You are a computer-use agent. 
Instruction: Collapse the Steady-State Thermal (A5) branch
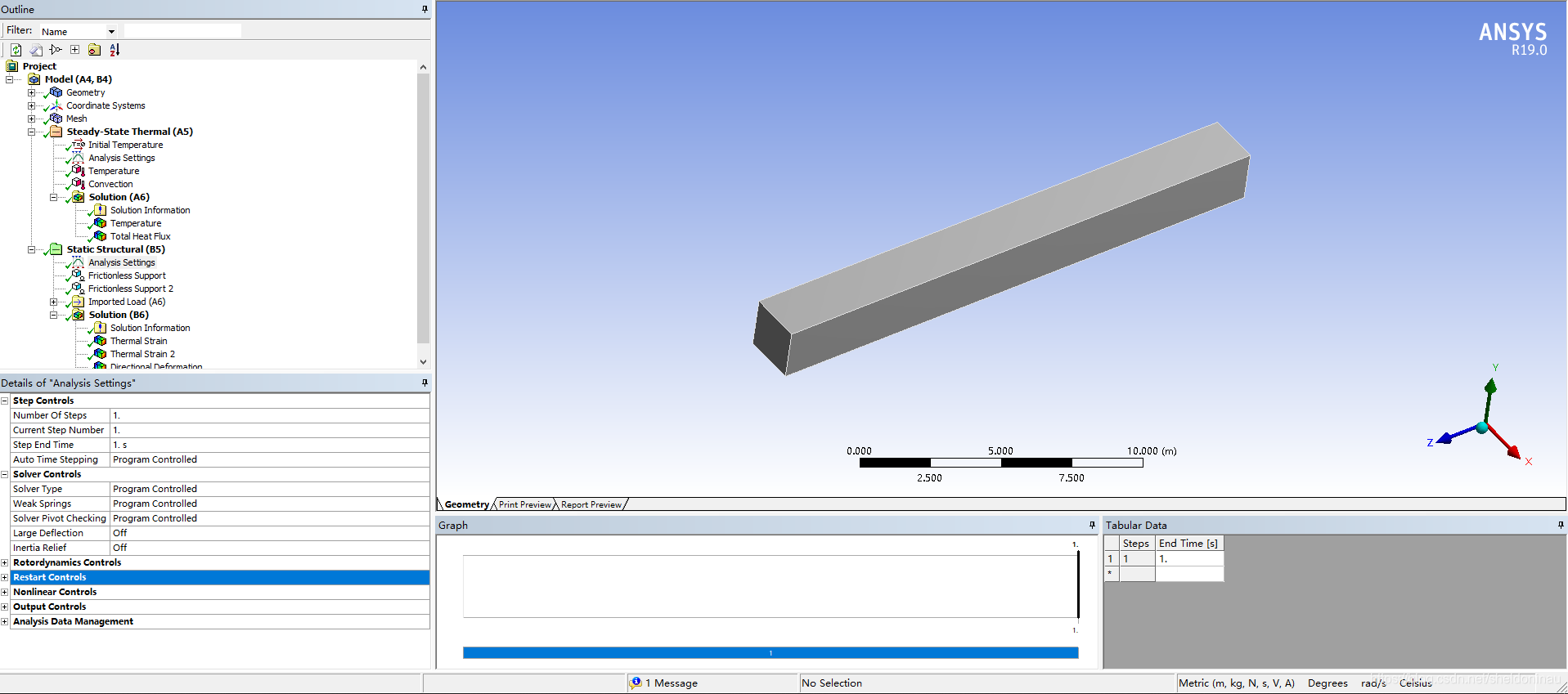[31, 132]
